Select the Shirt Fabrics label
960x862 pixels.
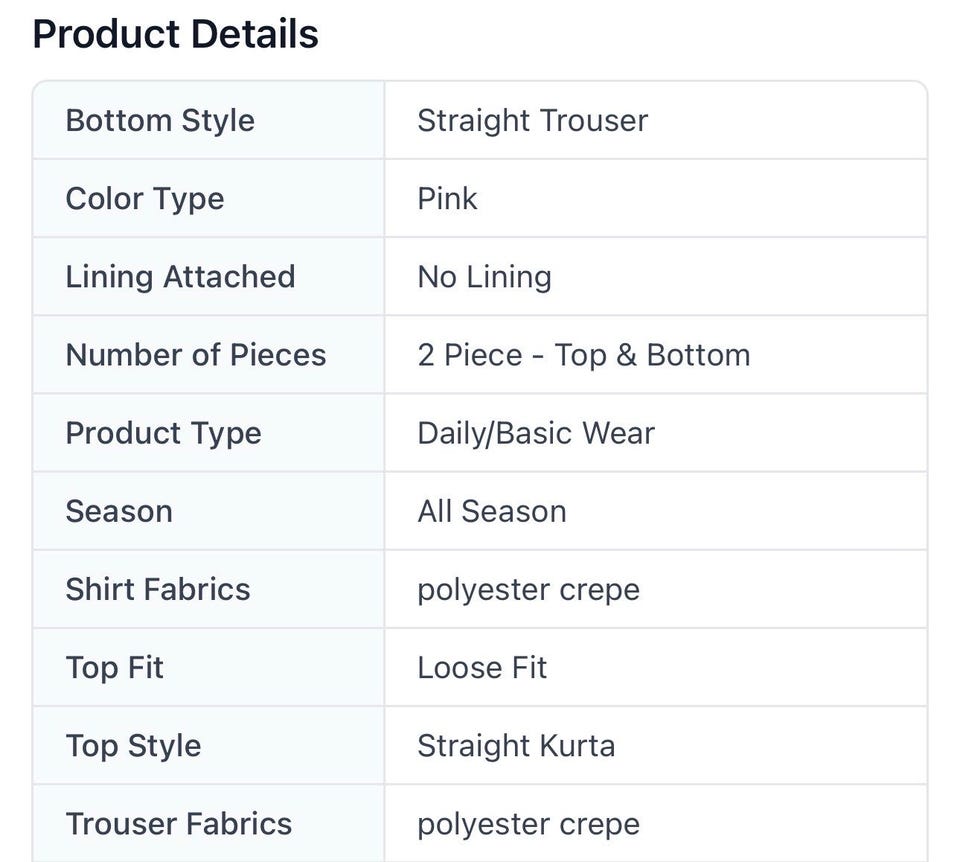click(x=157, y=590)
